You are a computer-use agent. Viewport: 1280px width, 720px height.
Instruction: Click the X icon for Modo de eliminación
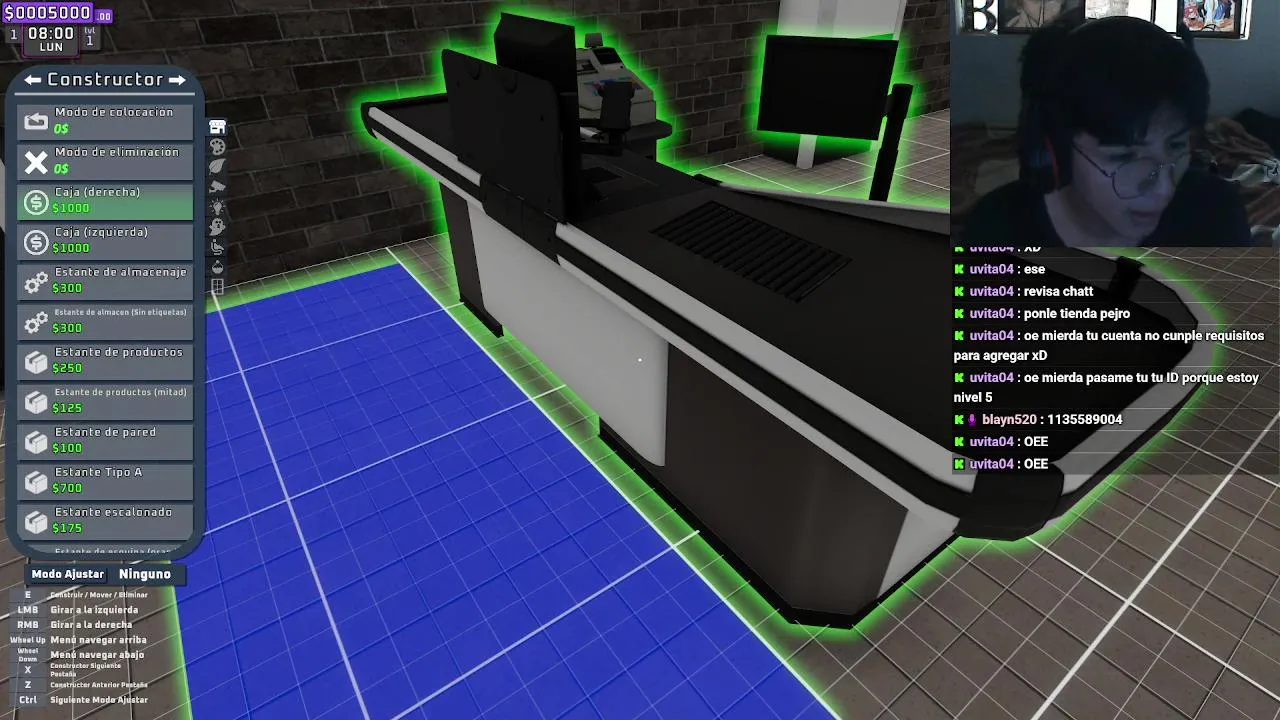click(x=36, y=162)
